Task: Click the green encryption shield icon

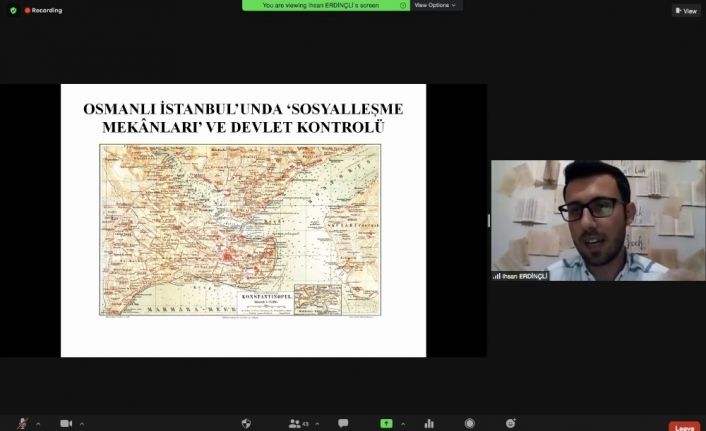Action: (x=14, y=10)
